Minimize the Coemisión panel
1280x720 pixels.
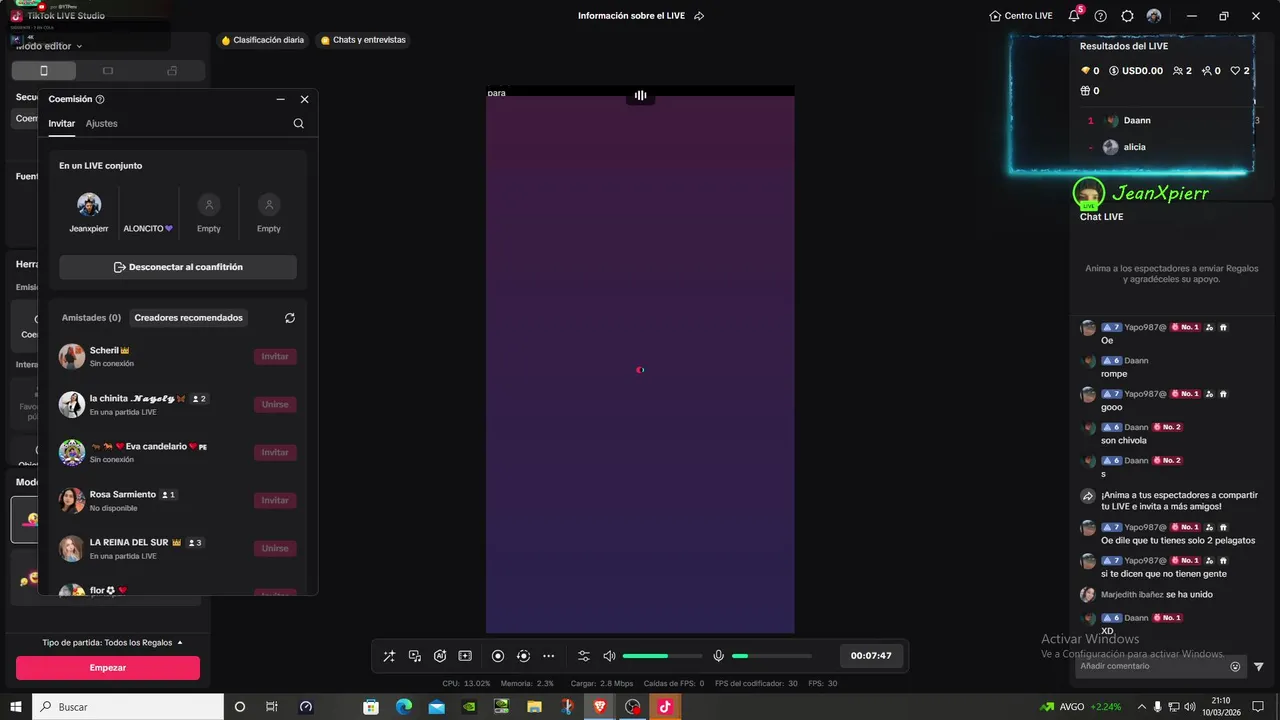280,99
